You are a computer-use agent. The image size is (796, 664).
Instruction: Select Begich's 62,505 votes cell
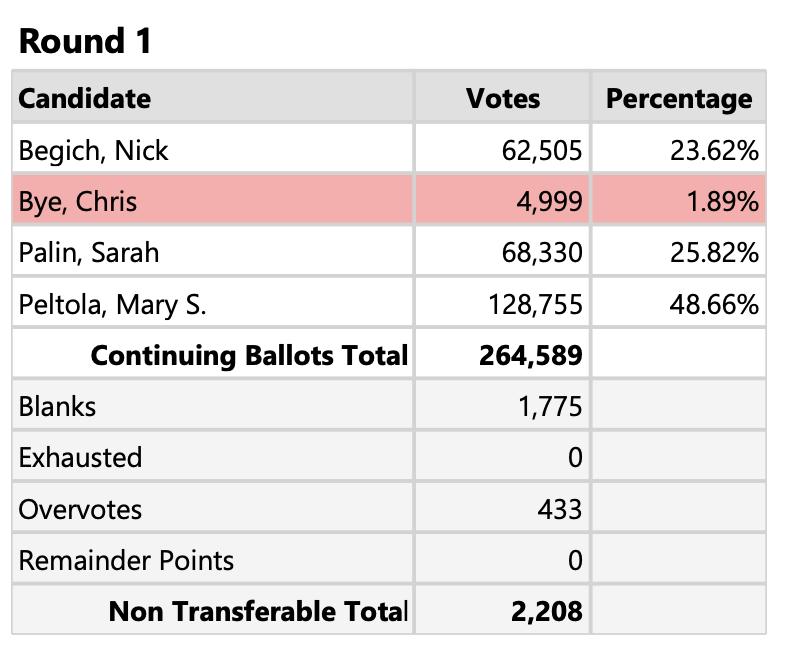click(541, 151)
